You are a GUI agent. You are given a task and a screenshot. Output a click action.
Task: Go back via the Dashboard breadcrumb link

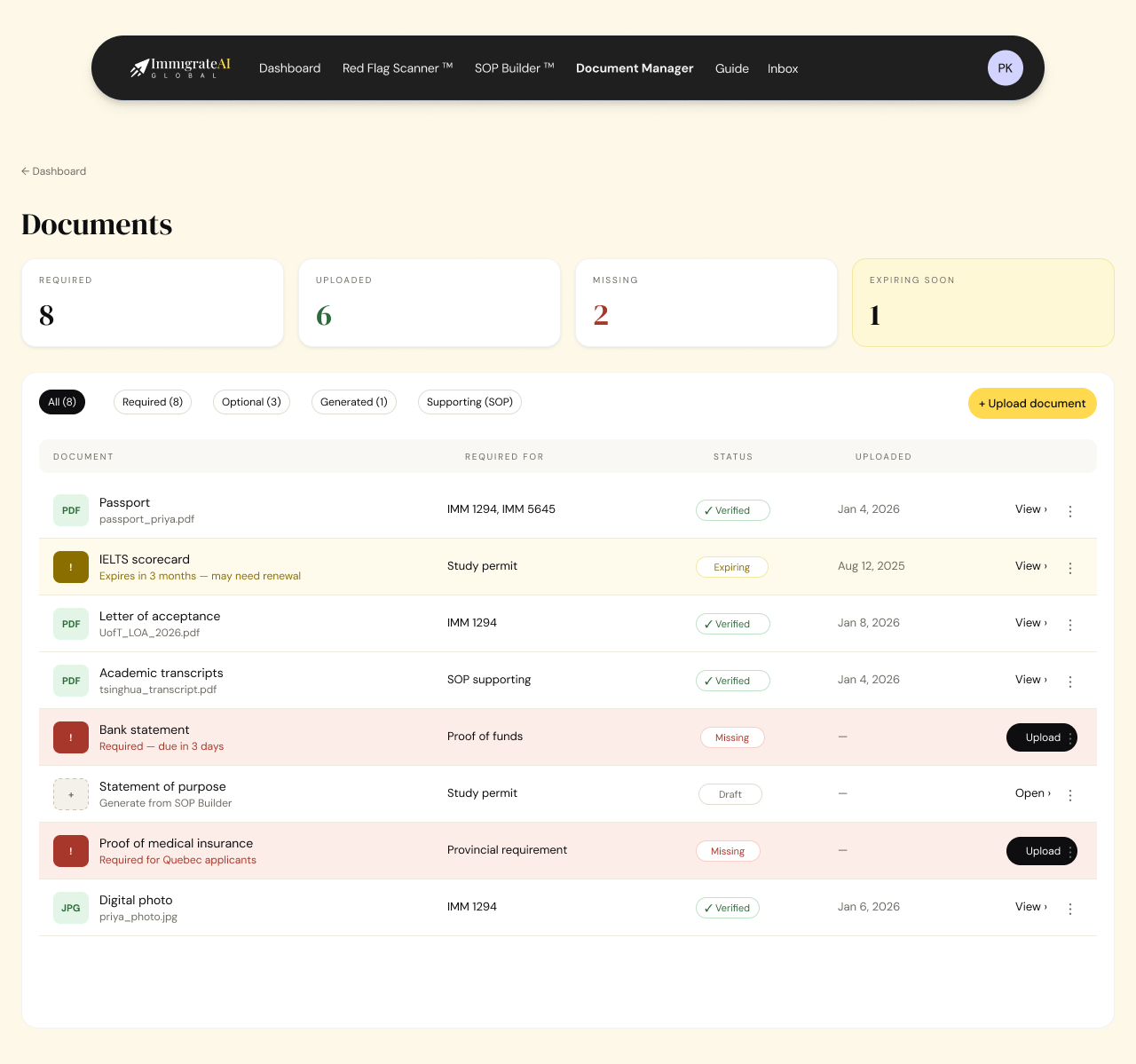(54, 171)
